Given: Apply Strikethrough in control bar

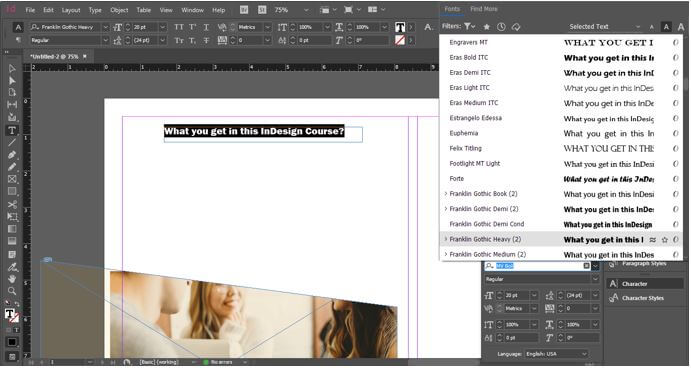Looking at the screenshot, I should click(x=206, y=41).
